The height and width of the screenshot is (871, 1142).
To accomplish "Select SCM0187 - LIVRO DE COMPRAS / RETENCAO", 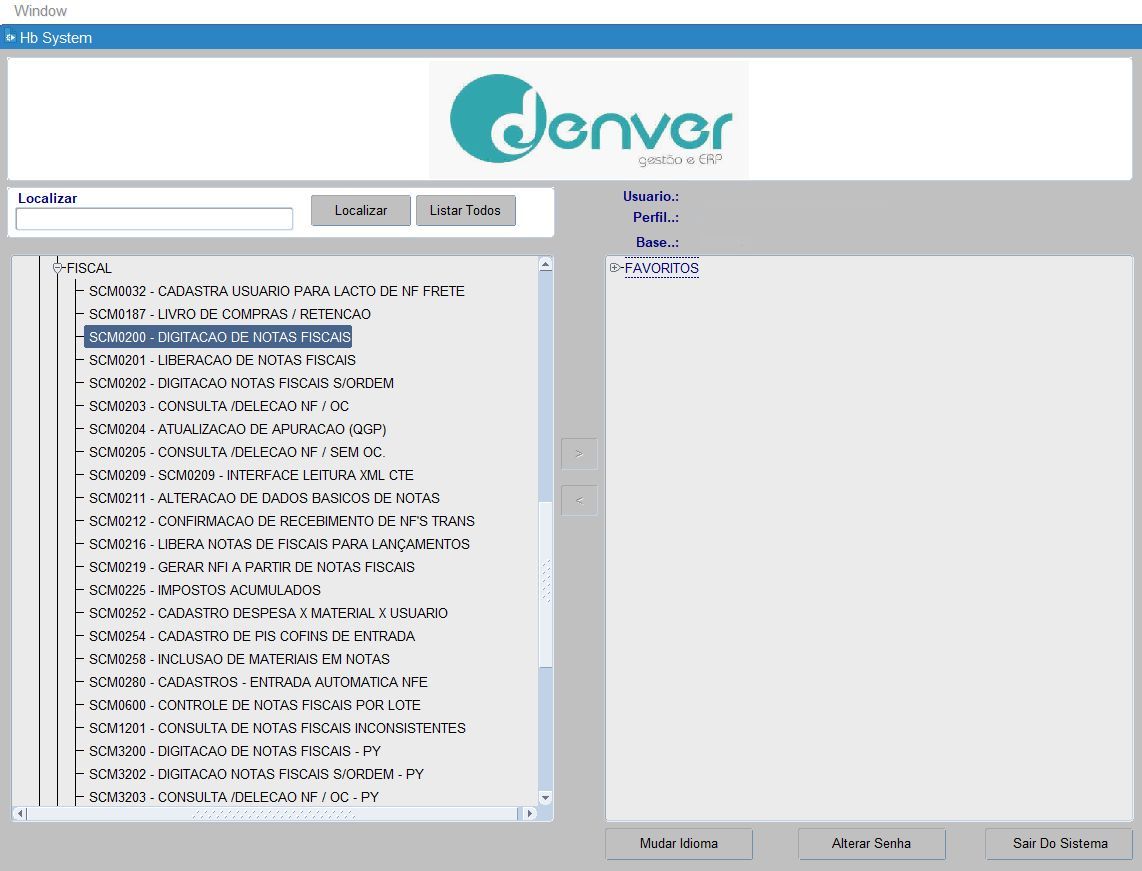I will (x=230, y=314).
